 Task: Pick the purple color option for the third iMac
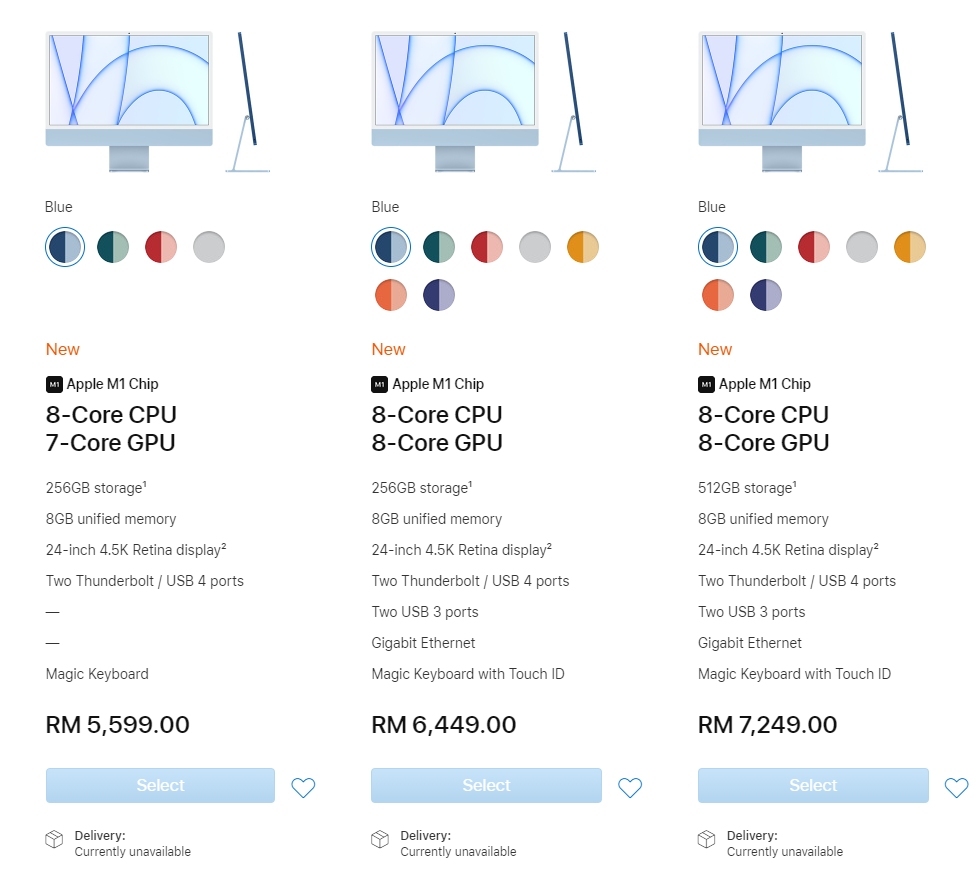[x=766, y=294]
